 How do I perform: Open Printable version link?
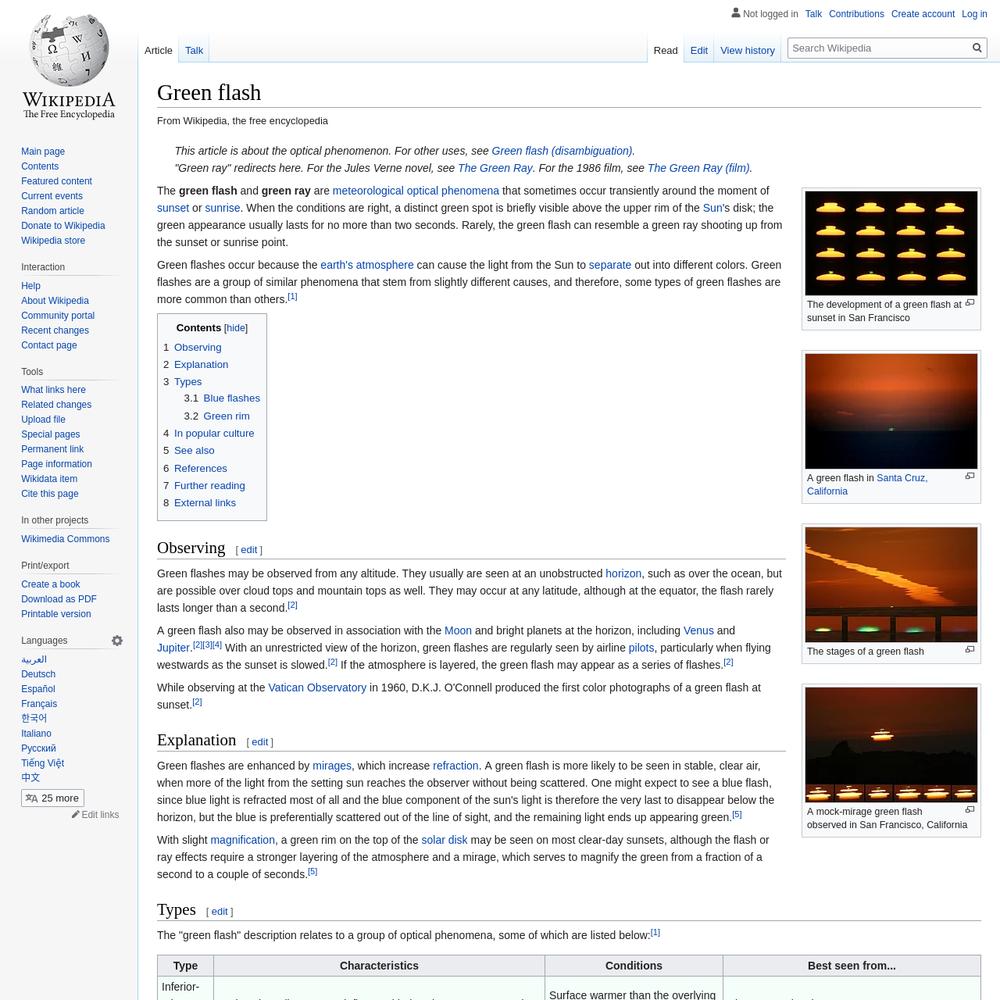pyautogui.click(x=56, y=614)
